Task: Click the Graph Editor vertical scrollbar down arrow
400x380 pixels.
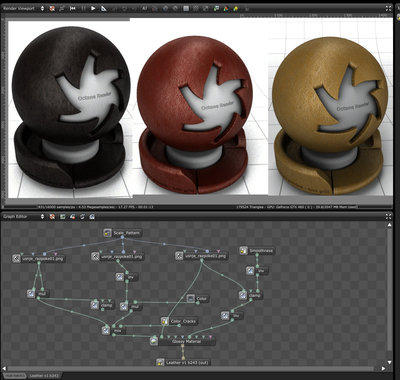Action: [x=389, y=362]
